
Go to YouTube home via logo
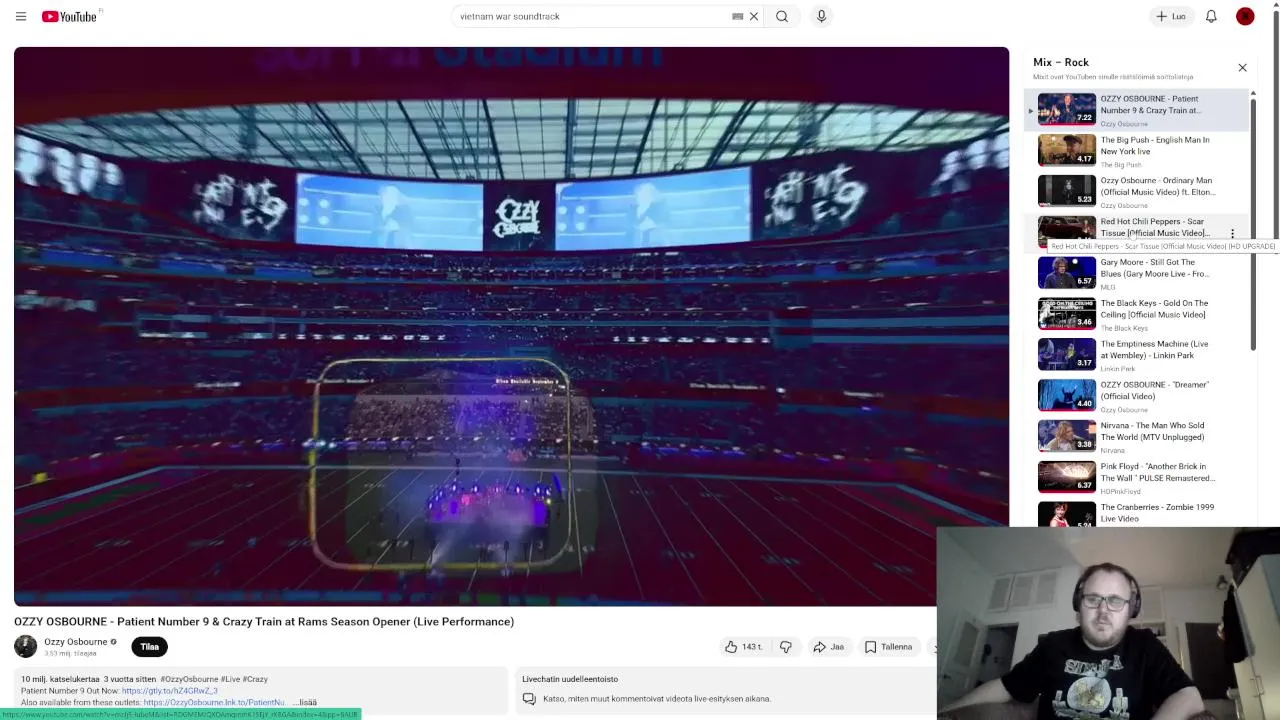coord(70,16)
